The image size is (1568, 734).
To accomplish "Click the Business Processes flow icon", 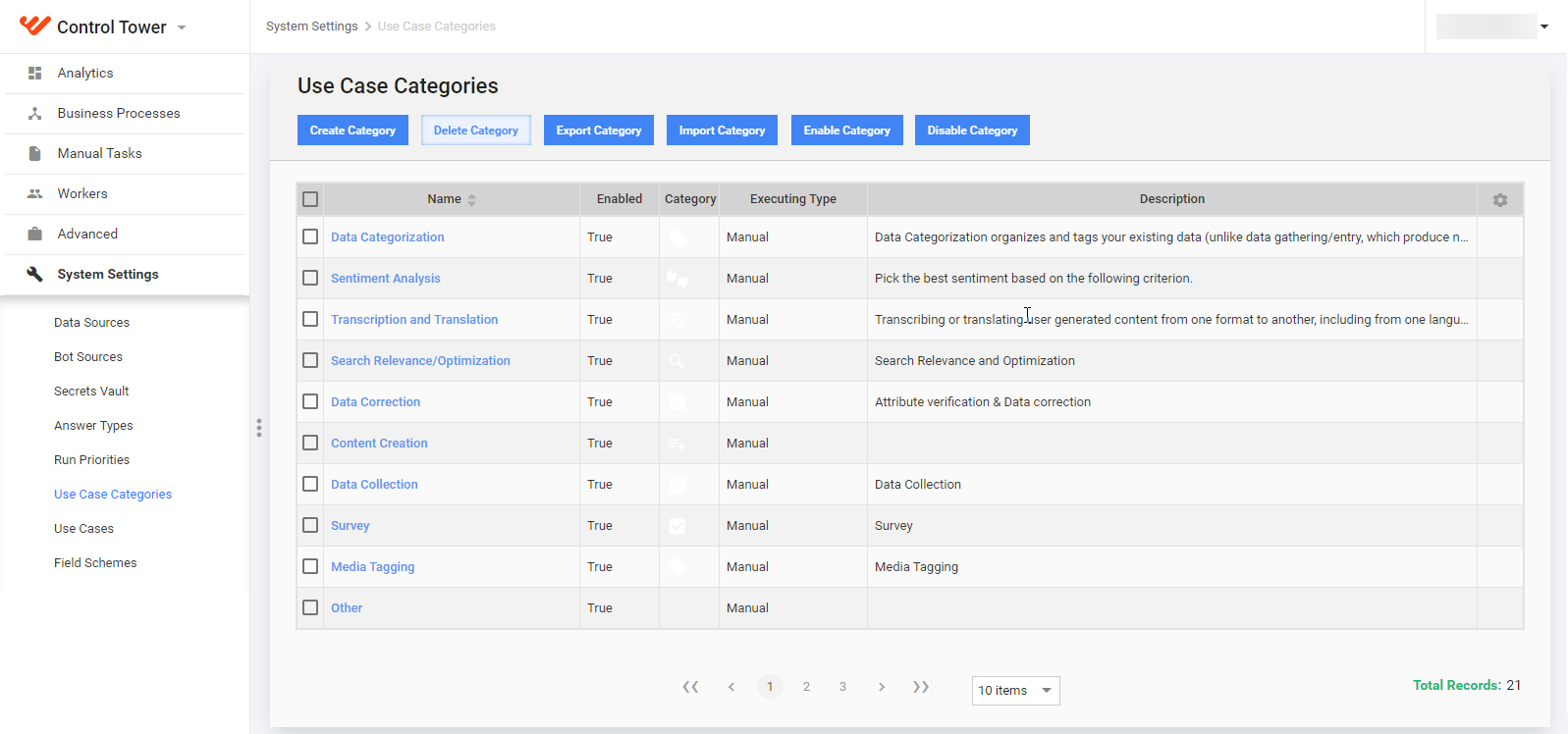I will (35, 114).
